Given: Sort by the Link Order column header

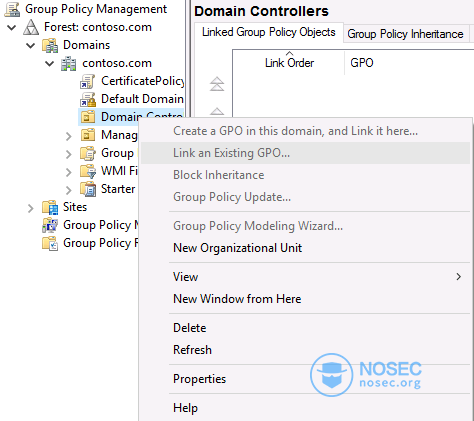Looking at the screenshot, I should pos(289,63).
